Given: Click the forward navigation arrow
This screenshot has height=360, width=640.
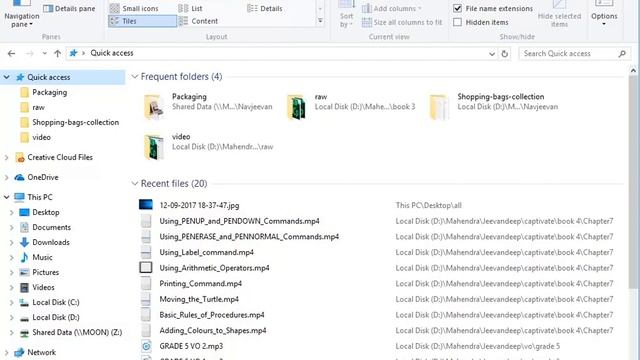Looking at the screenshot, I should point(29,53).
